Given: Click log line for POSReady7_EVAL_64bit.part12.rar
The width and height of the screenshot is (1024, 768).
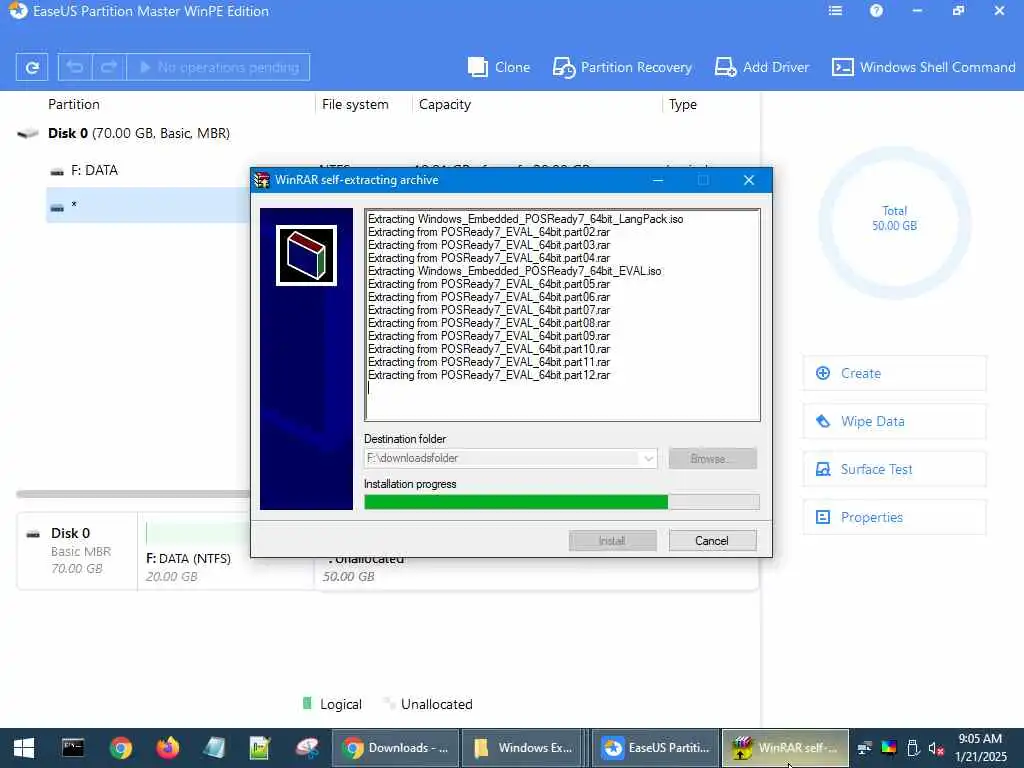Looking at the screenshot, I should pos(488,376).
